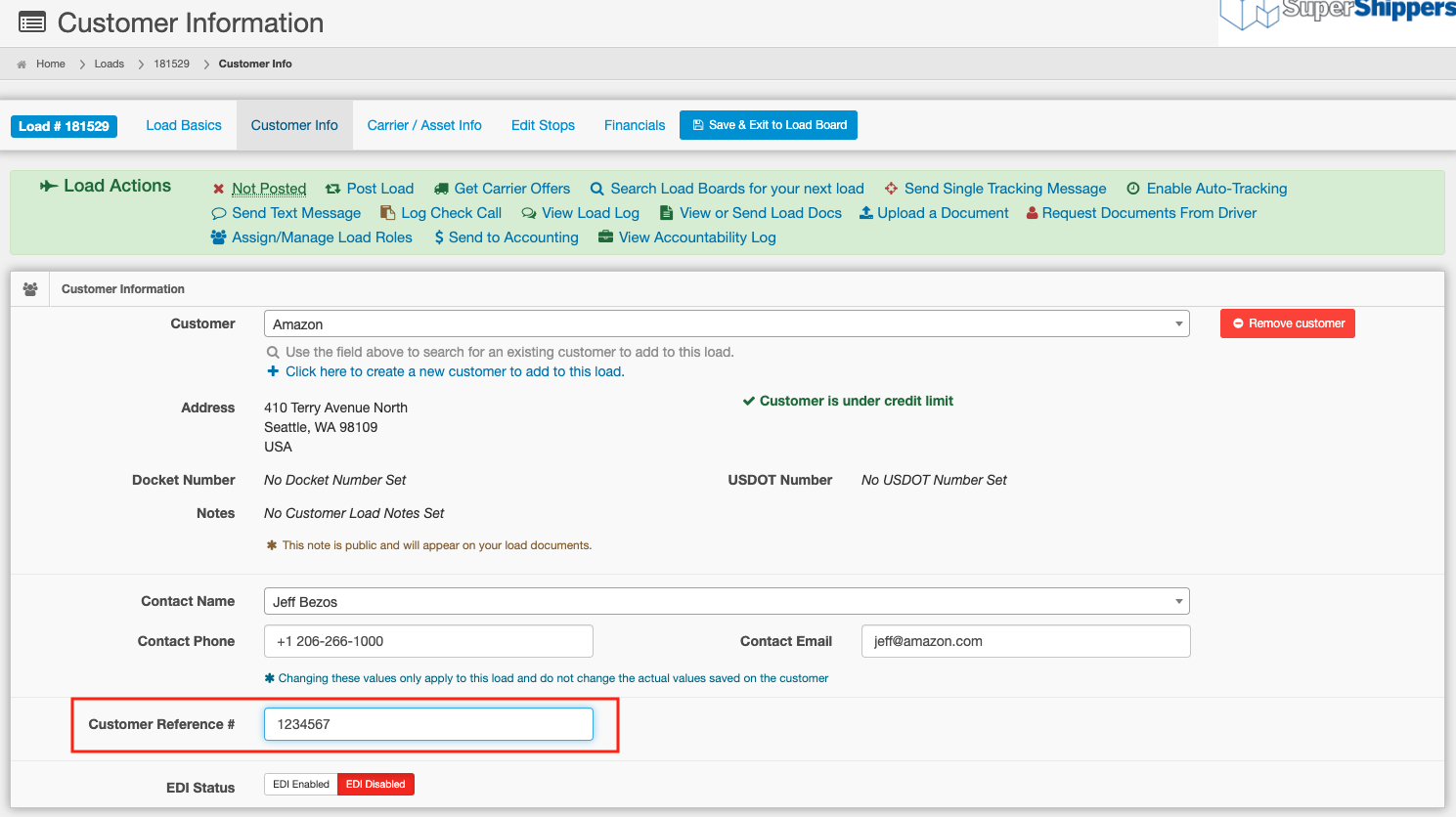1456x817 pixels.
Task: Open the Customer dropdown showing Amazon
Action: 727,324
